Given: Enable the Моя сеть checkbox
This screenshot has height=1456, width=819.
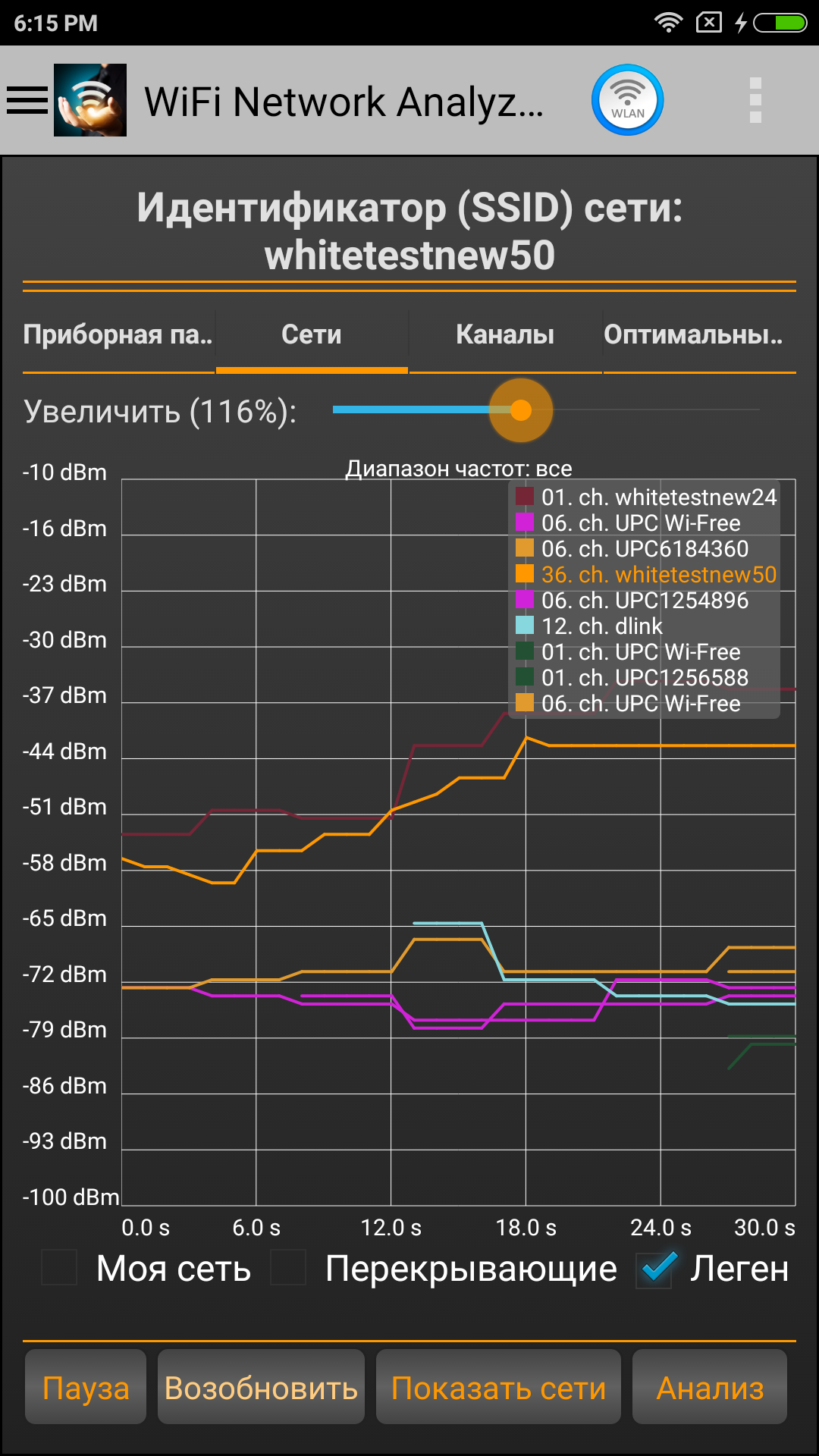Looking at the screenshot, I should [59, 1268].
